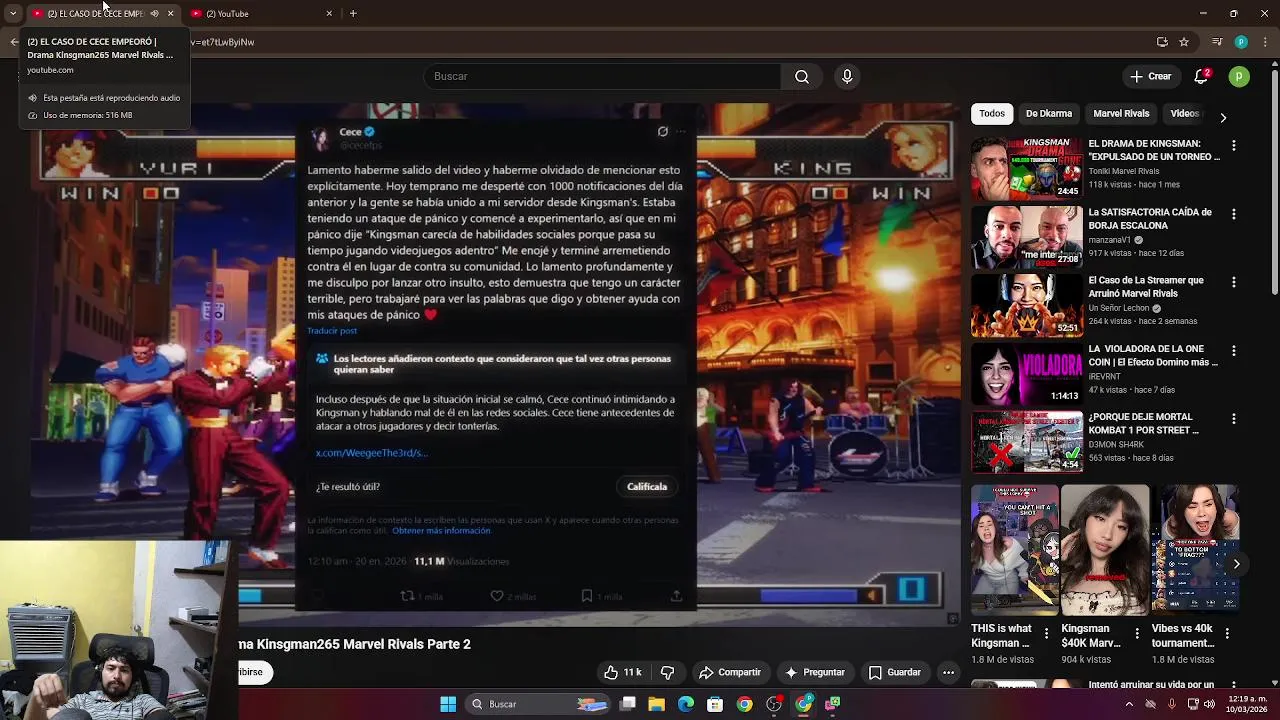Viewport: 1280px width, 720px height.
Task: Click the Windows taskbar Buscar box
Action: [x=539, y=704]
